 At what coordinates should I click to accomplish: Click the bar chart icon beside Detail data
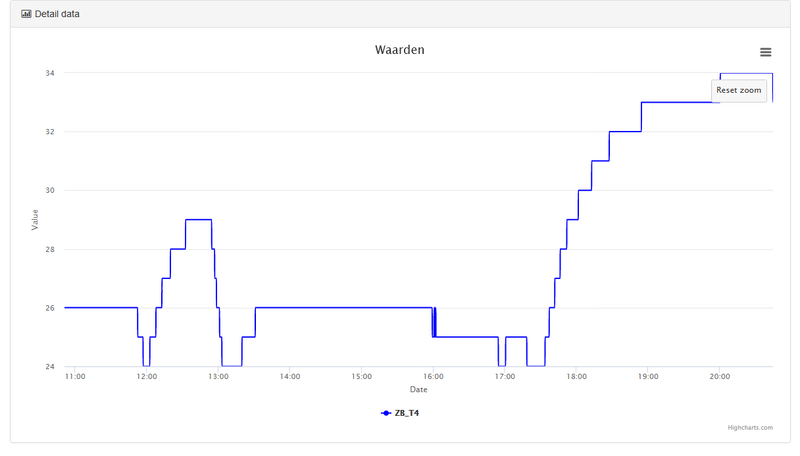(26, 14)
